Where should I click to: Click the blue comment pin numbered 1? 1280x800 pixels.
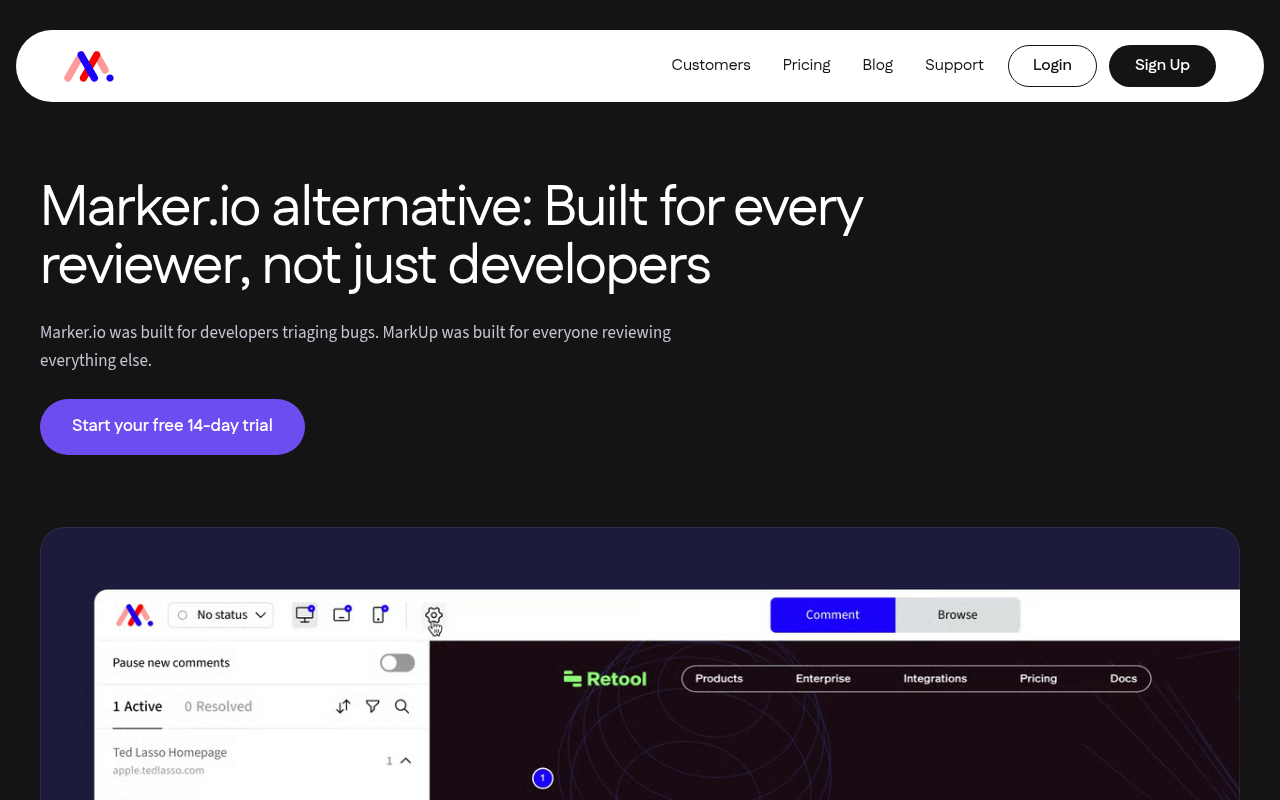pos(543,778)
